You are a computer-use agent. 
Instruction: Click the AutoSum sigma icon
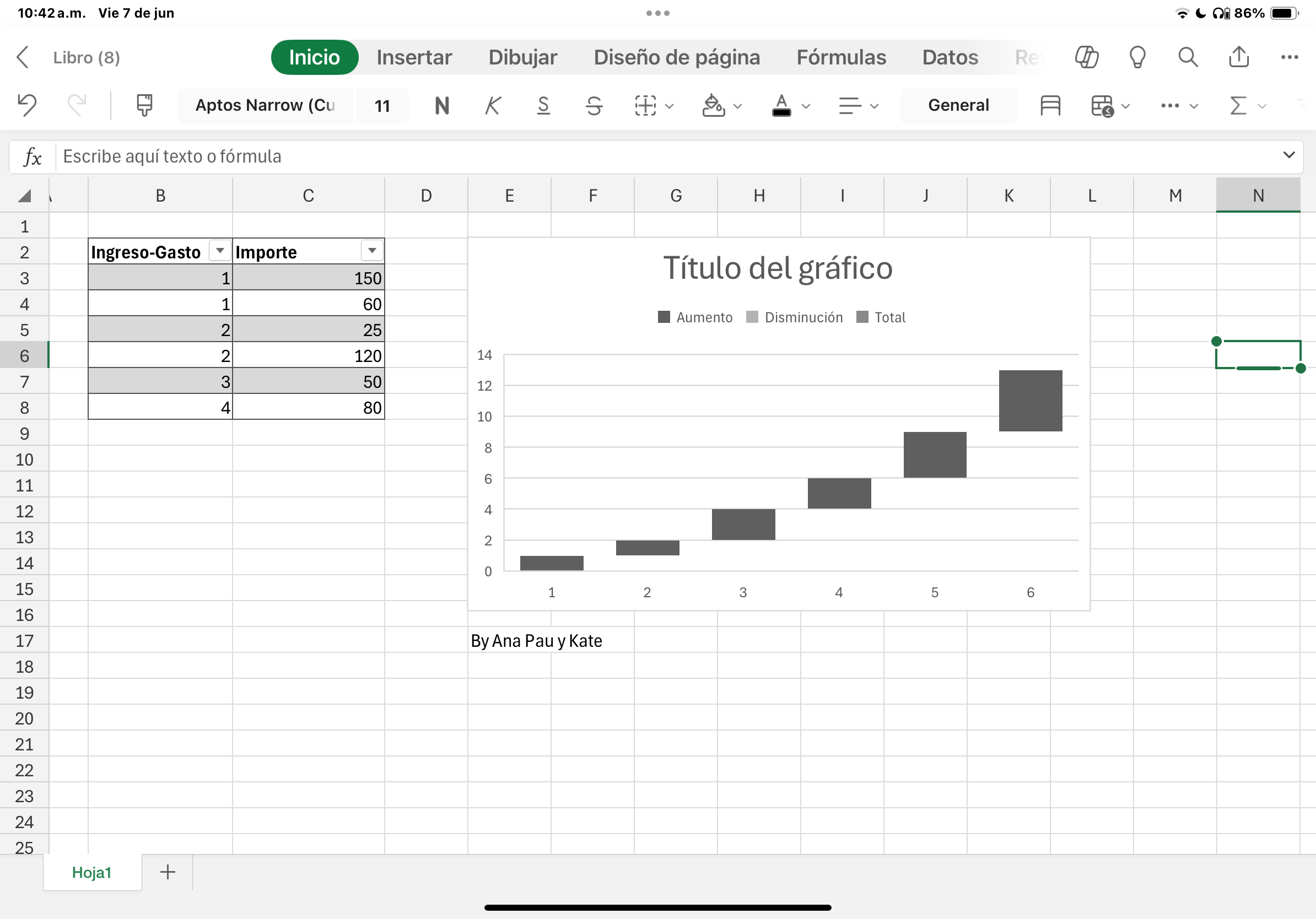[x=1238, y=105]
